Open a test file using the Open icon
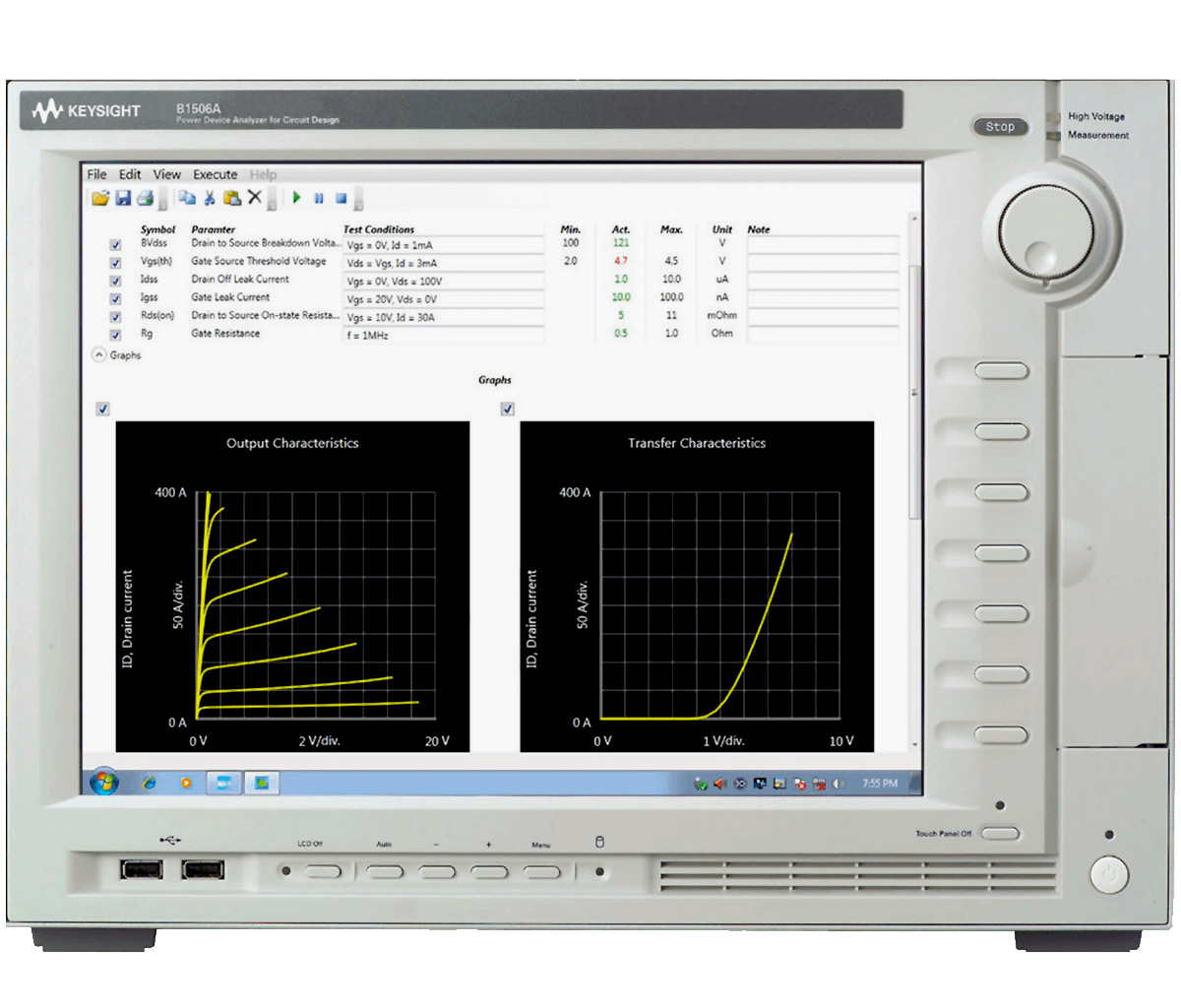This screenshot has width=1181, height=1008. tap(101, 196)
